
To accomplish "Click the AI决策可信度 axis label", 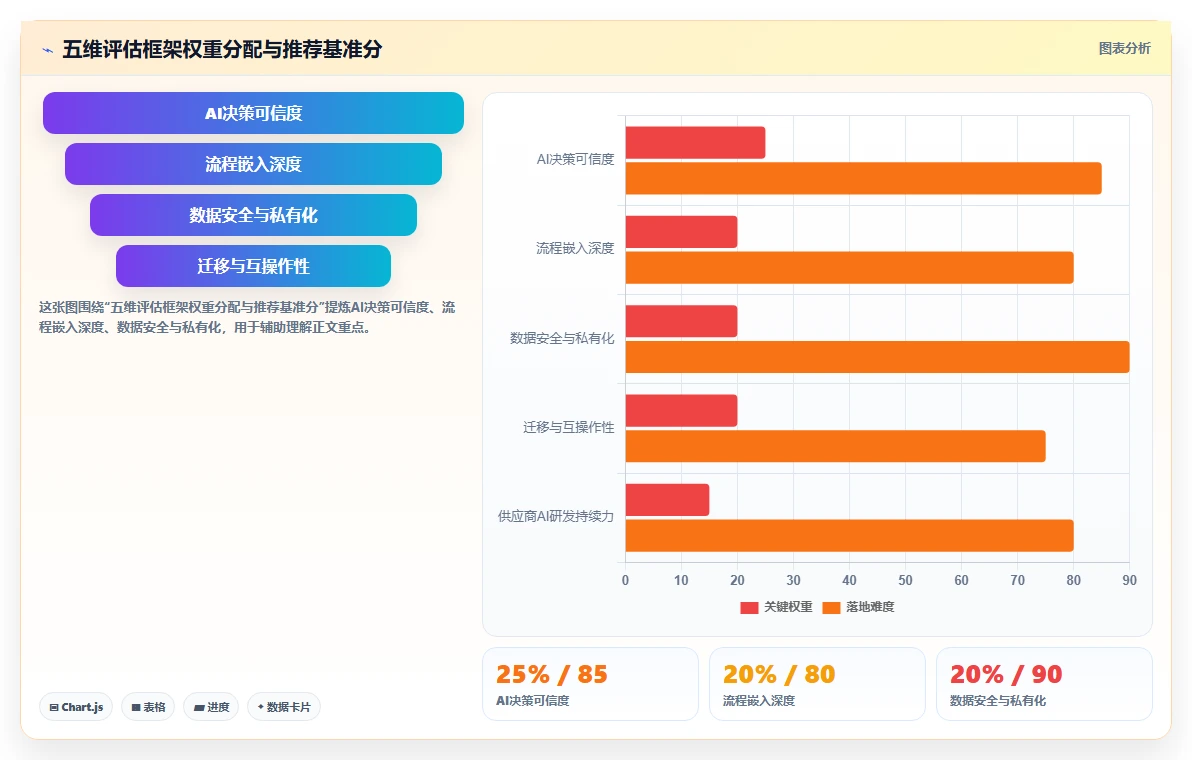I will (x=575, y=160).
